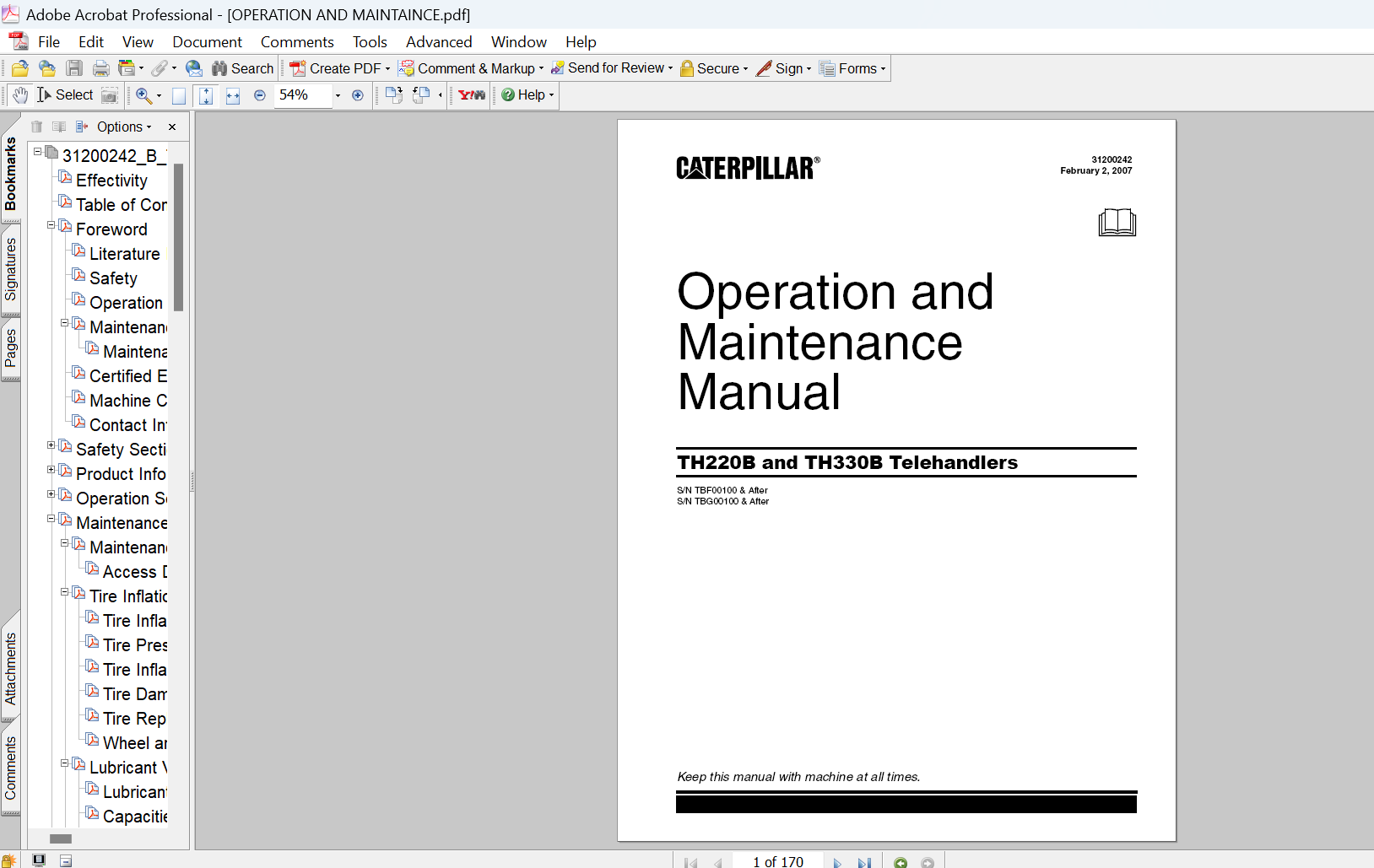Image resolution: width=1374 pixels, height=868 pixels.
Task: Open the Advanced menu
Action: [x=439, y=41]
